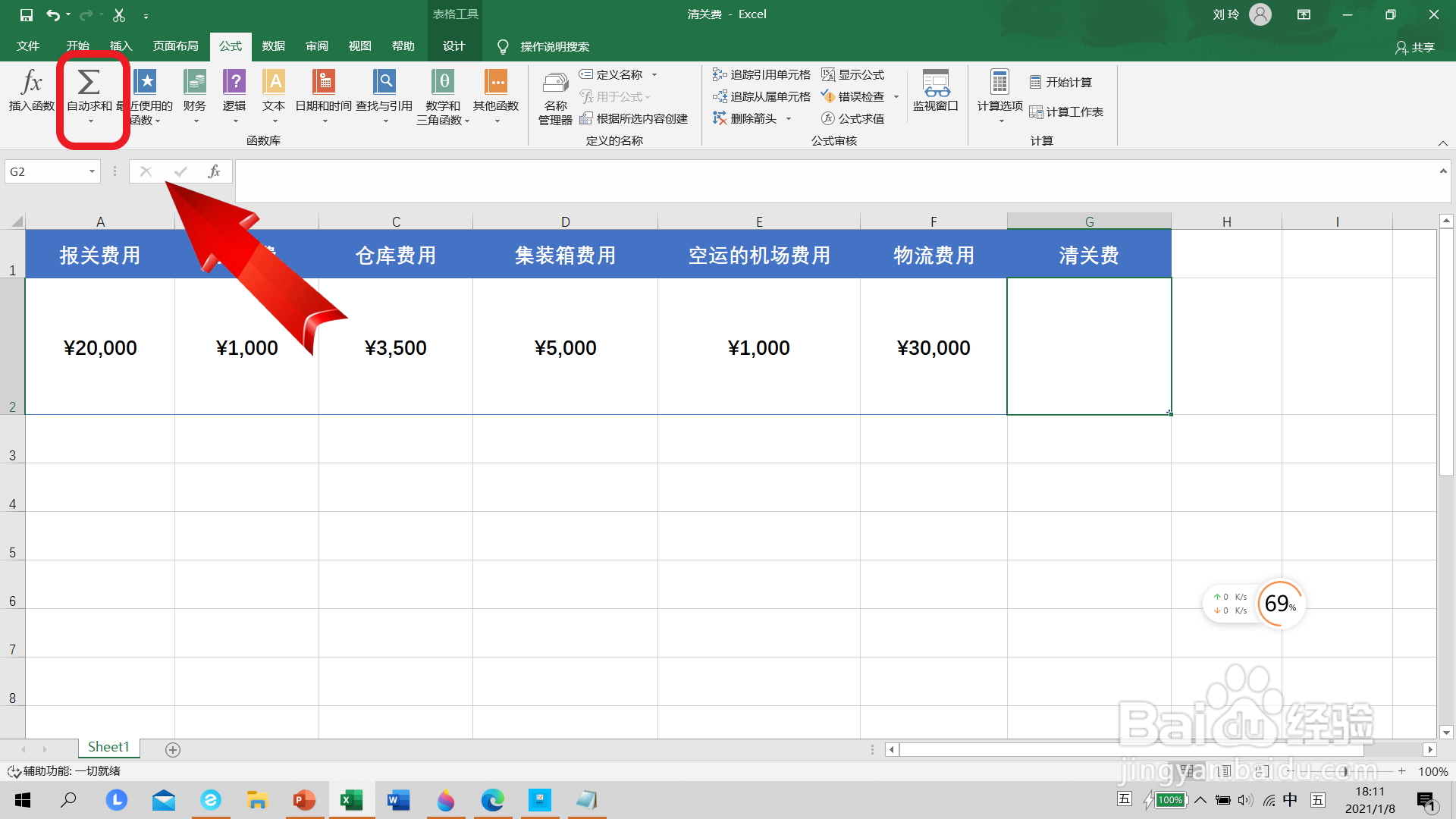Open Windows Start menu
1456x819 pixels.
click(23, 800)
